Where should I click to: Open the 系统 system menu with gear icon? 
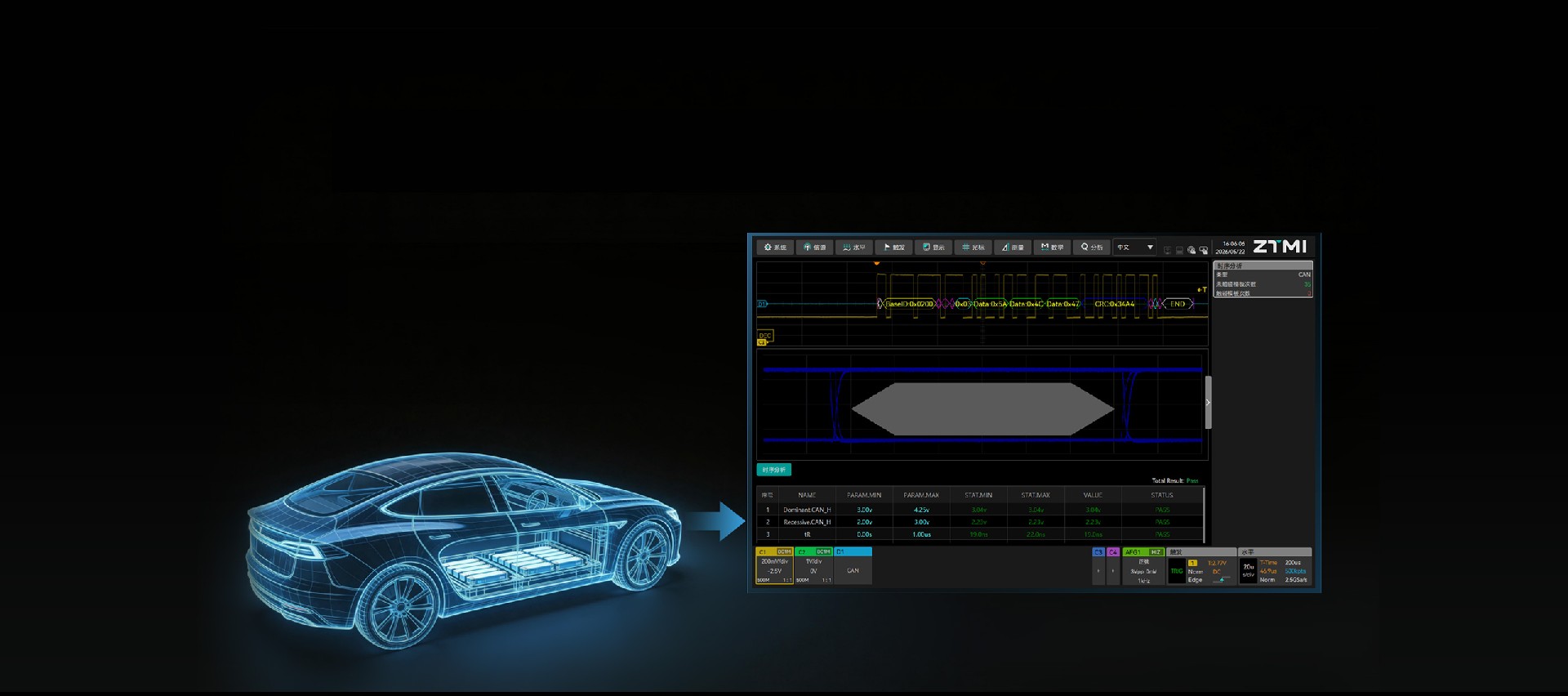click(774, 247)
